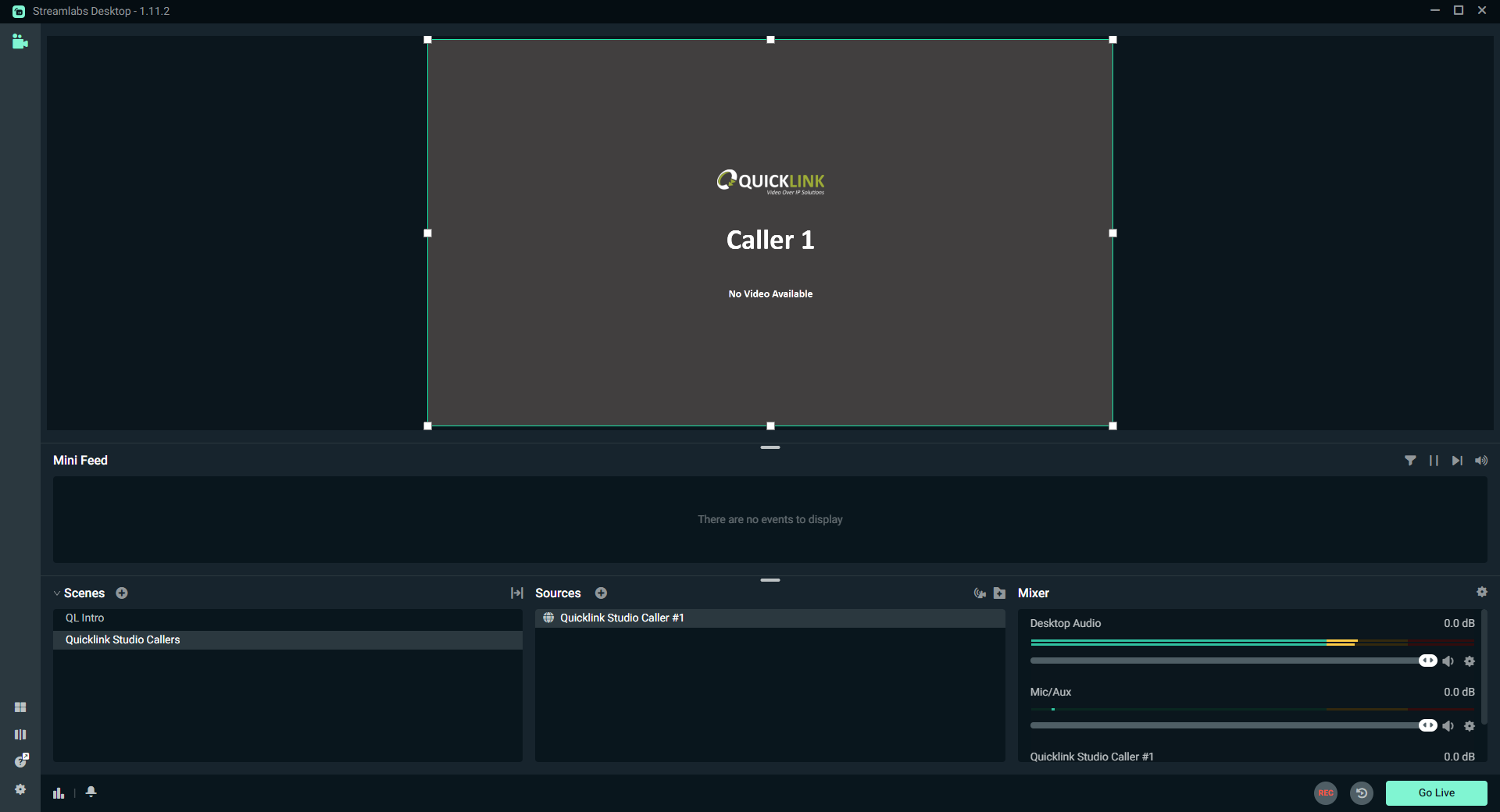
Task: Mute Mini Feed event alert sounds
Action: pos(1481,461)
